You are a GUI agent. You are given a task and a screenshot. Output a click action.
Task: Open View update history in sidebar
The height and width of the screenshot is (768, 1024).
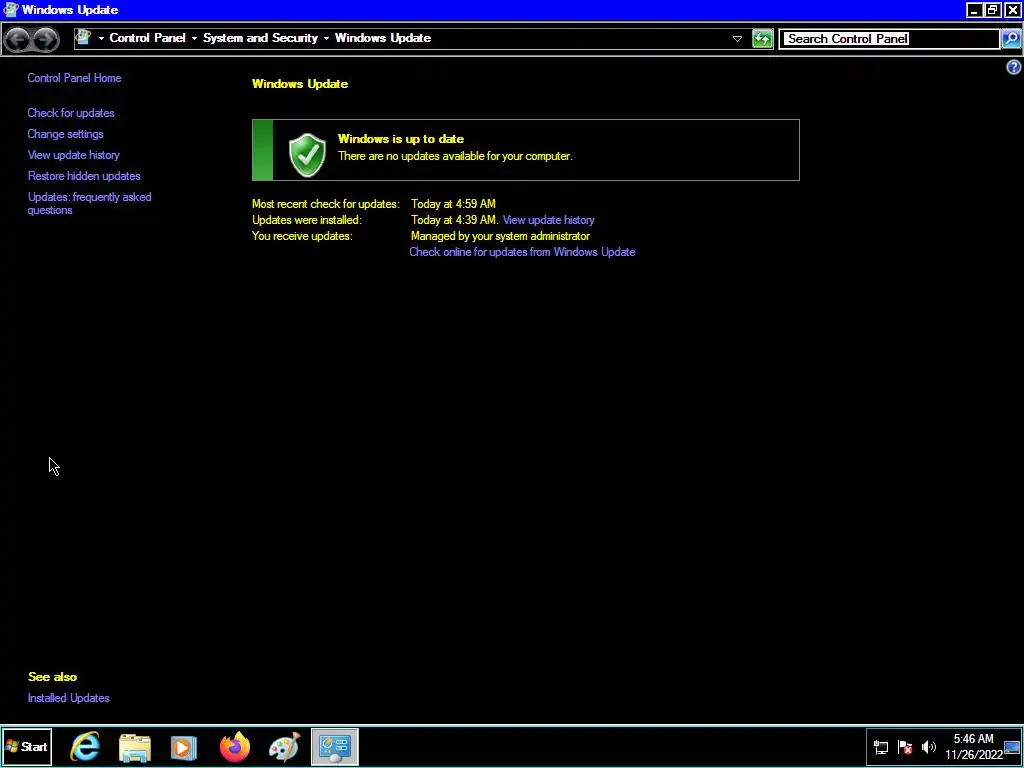(x=74, y=155)
